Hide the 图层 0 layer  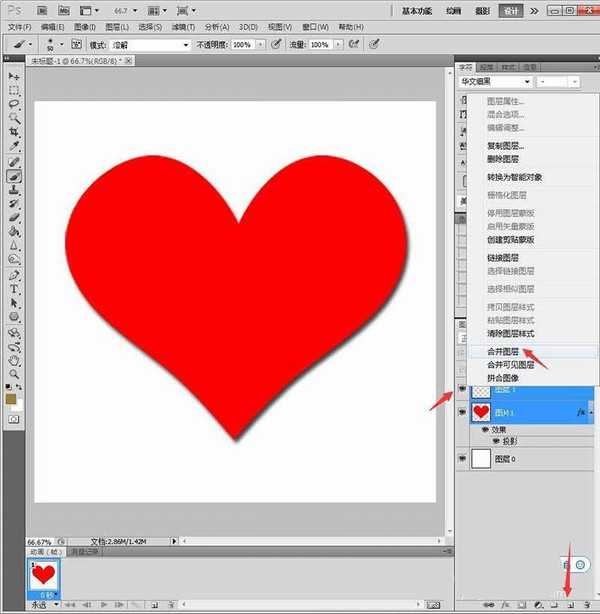click(462, 458)
